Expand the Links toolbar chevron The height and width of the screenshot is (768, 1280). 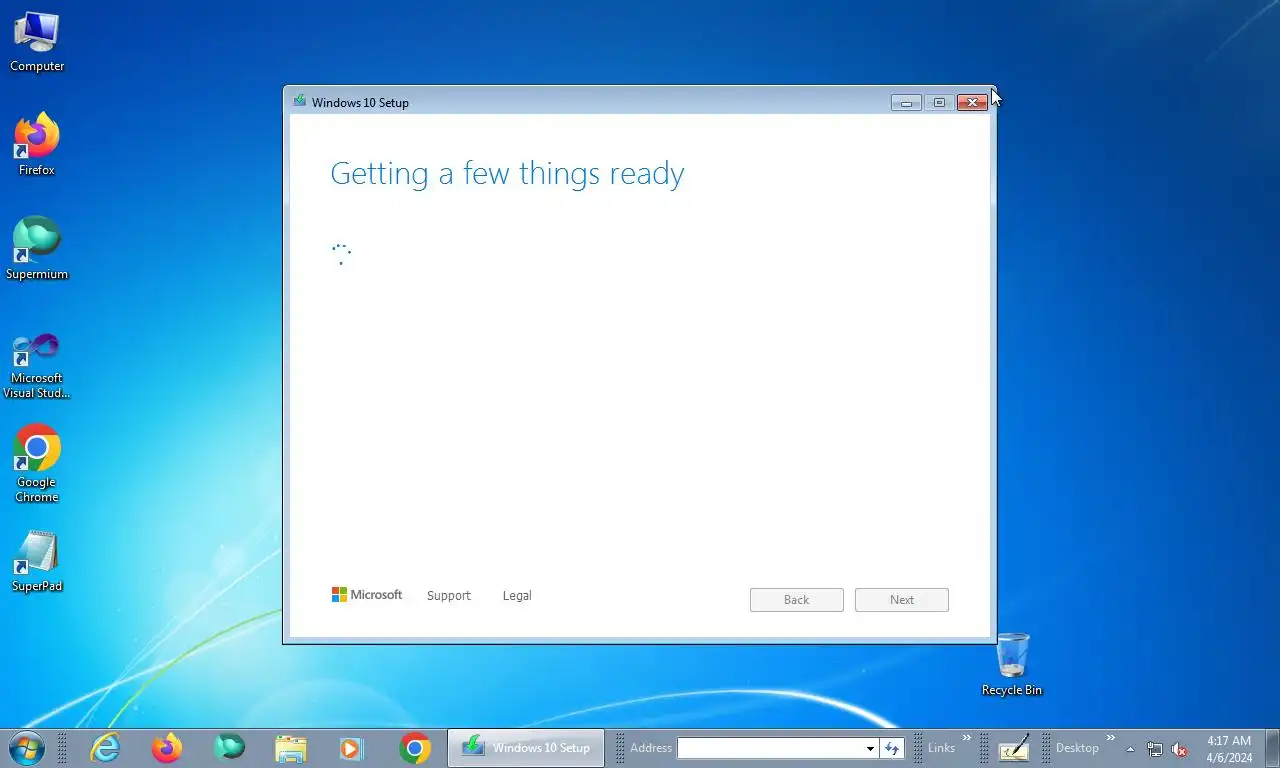point(967,738)
